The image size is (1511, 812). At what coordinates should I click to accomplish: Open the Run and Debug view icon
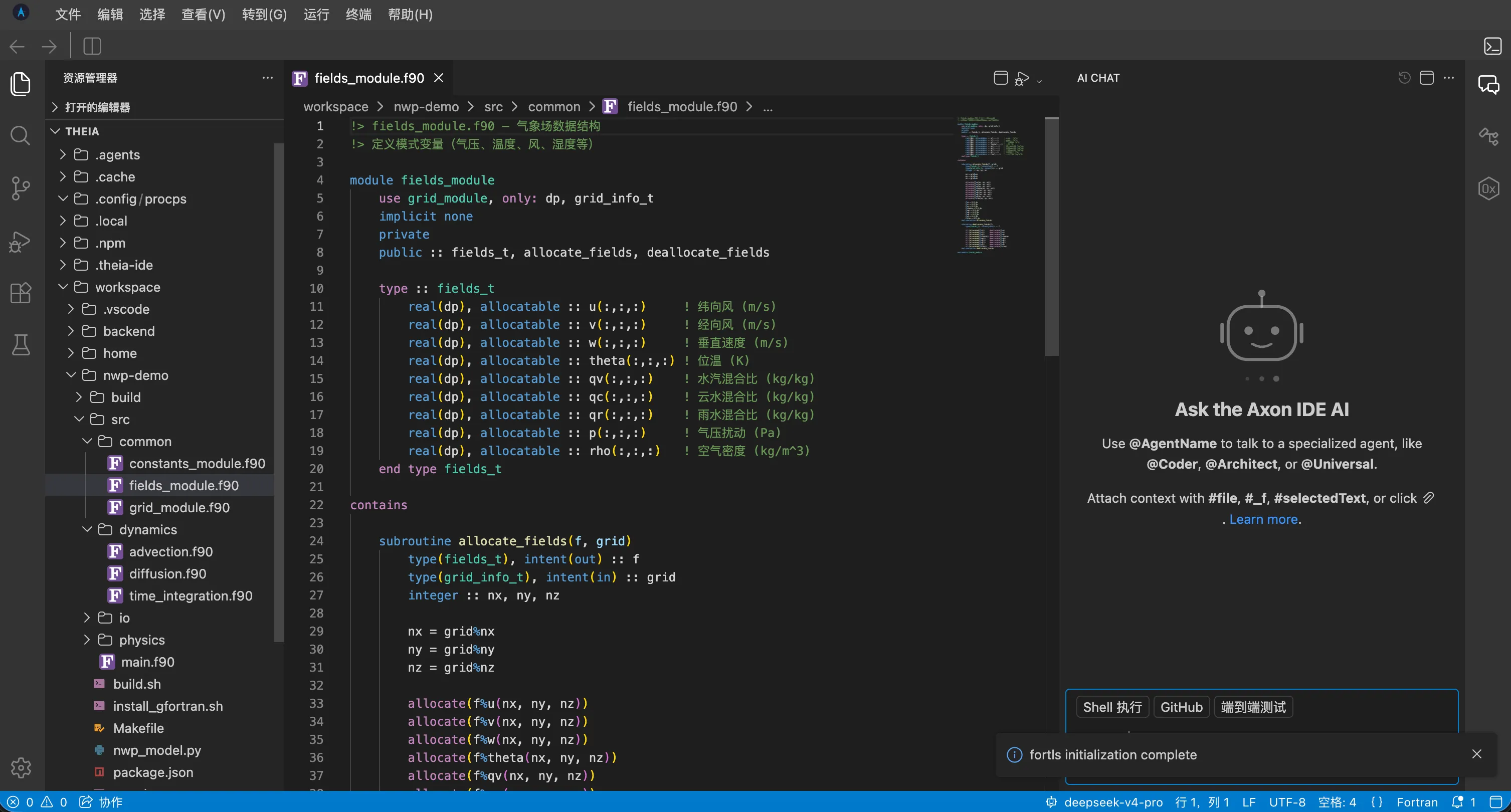coord(21,241)
